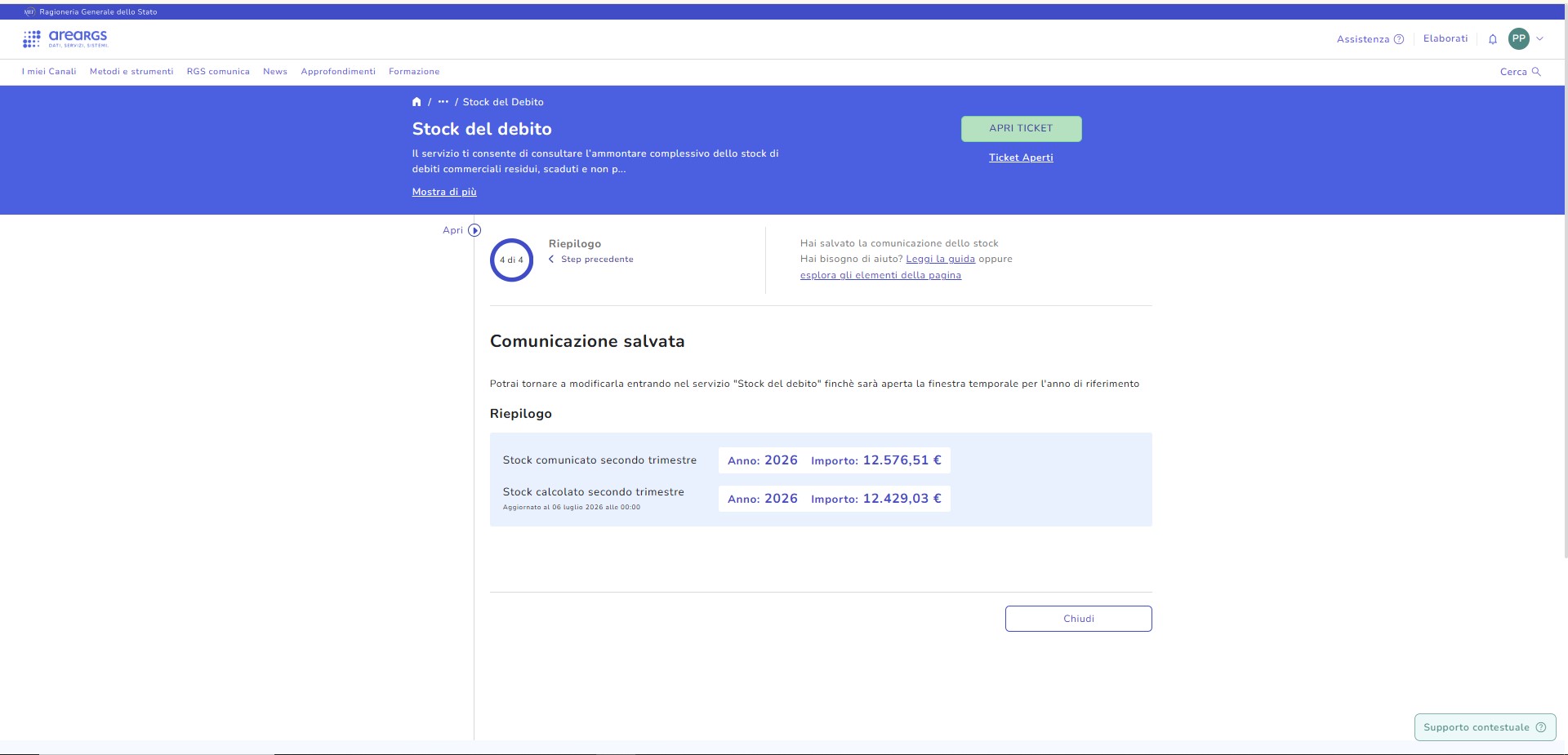1568x755 pixels.
Task: Open the News menu item
Action: (275, 72)
